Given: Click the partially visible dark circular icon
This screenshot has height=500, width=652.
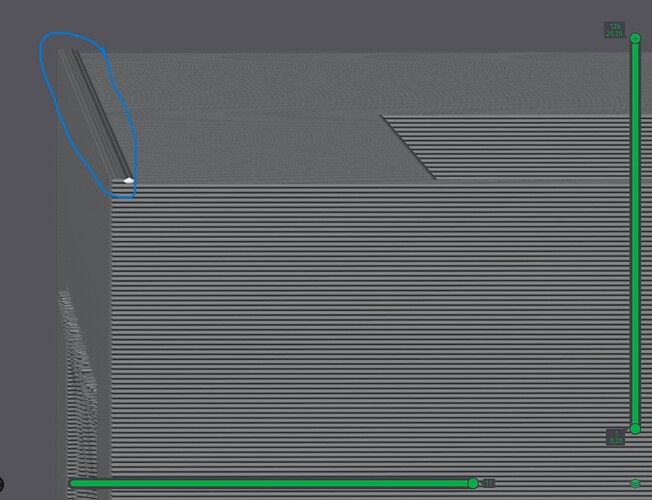Looking at the screenshot, I should coord(1,484).
